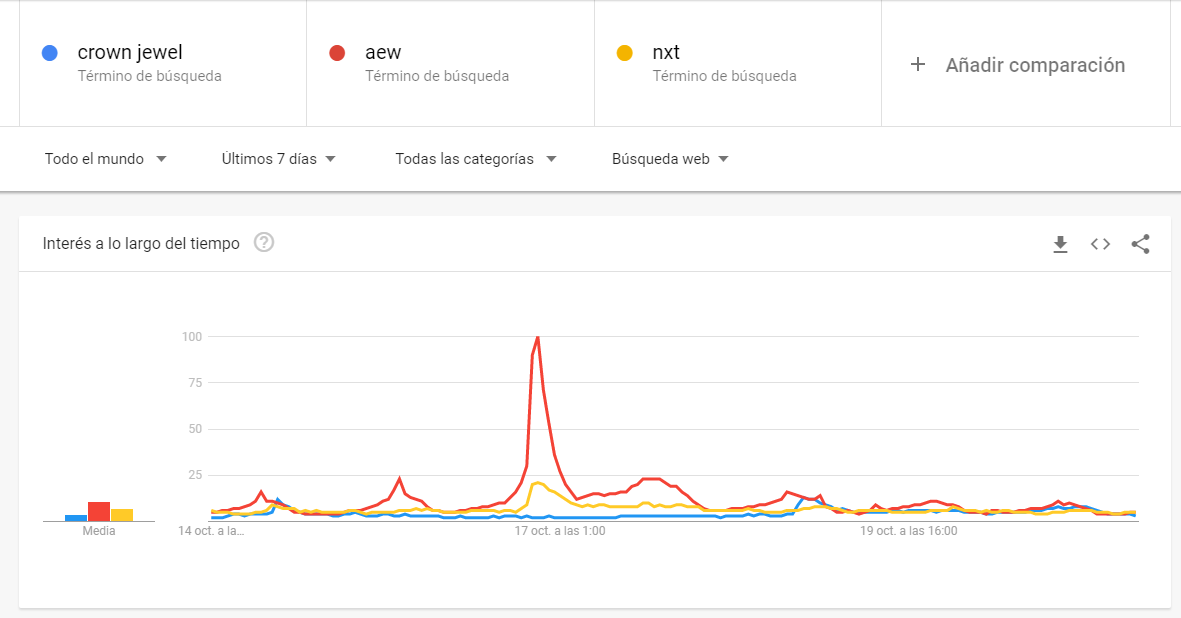Click the 17 oct. a las 1:00 axis label
The image size is (1181, 618).
click(x=560, y=531)
